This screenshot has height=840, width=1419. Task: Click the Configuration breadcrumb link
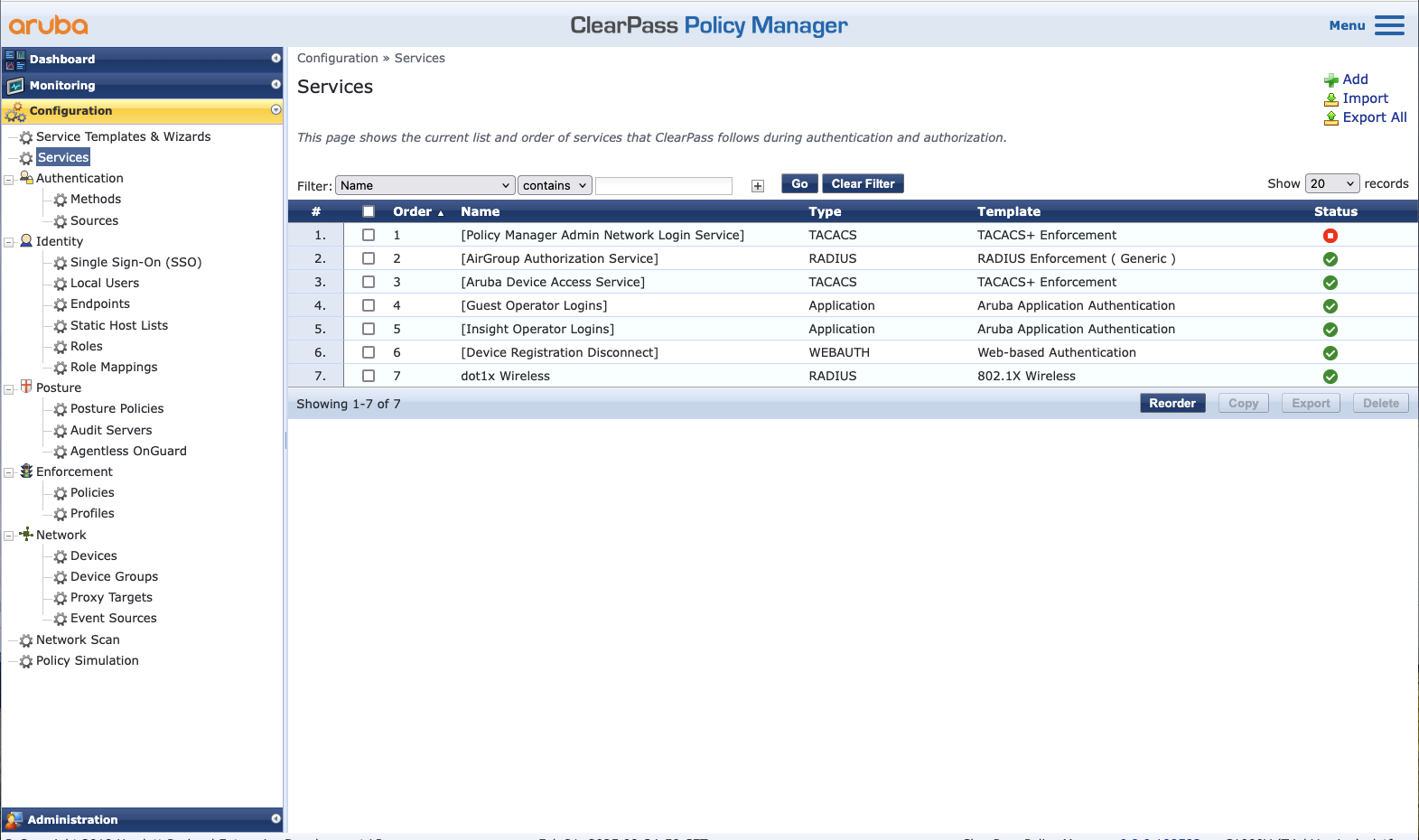point(338,58)
